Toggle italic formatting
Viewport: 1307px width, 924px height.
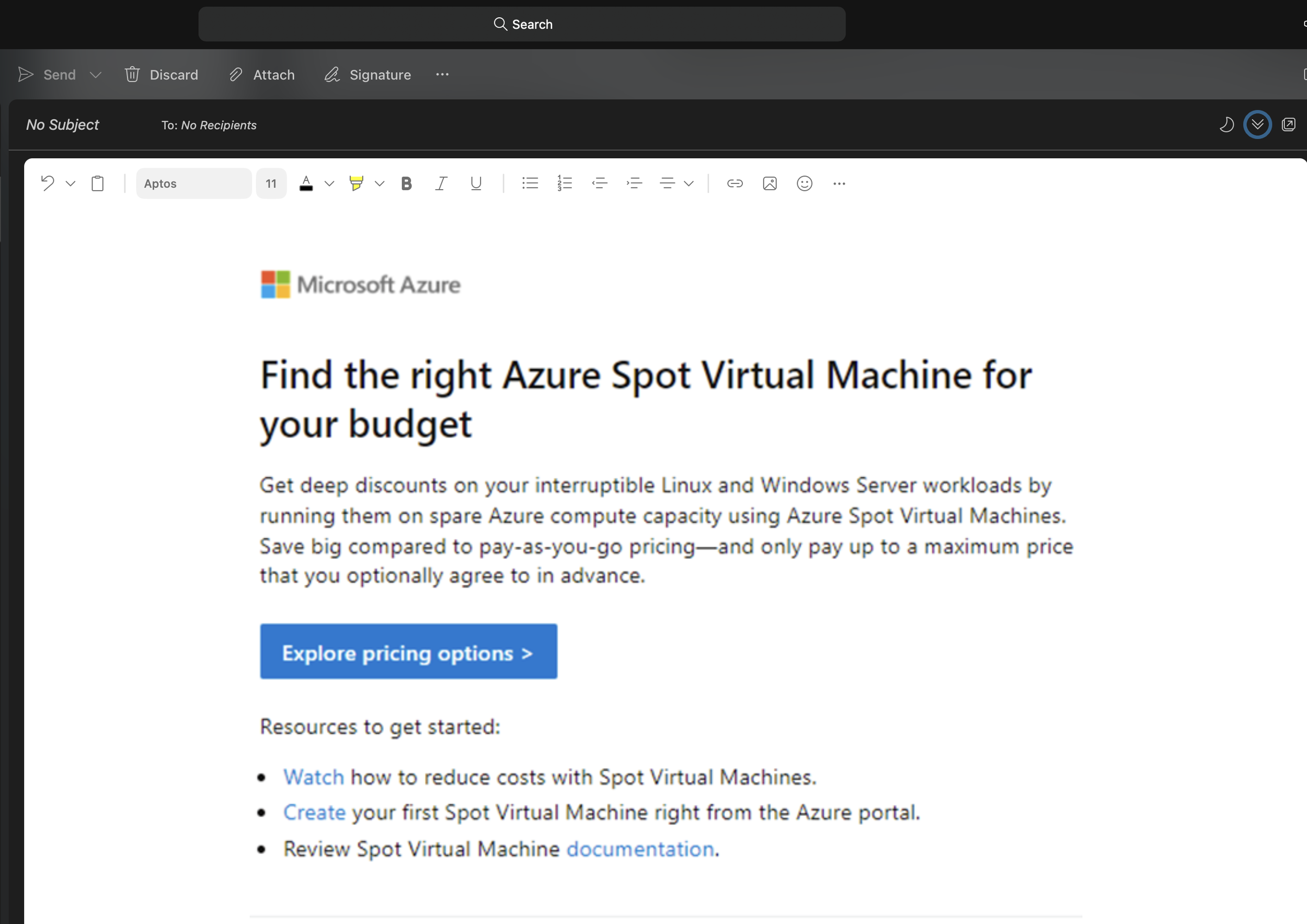point(441,183)
